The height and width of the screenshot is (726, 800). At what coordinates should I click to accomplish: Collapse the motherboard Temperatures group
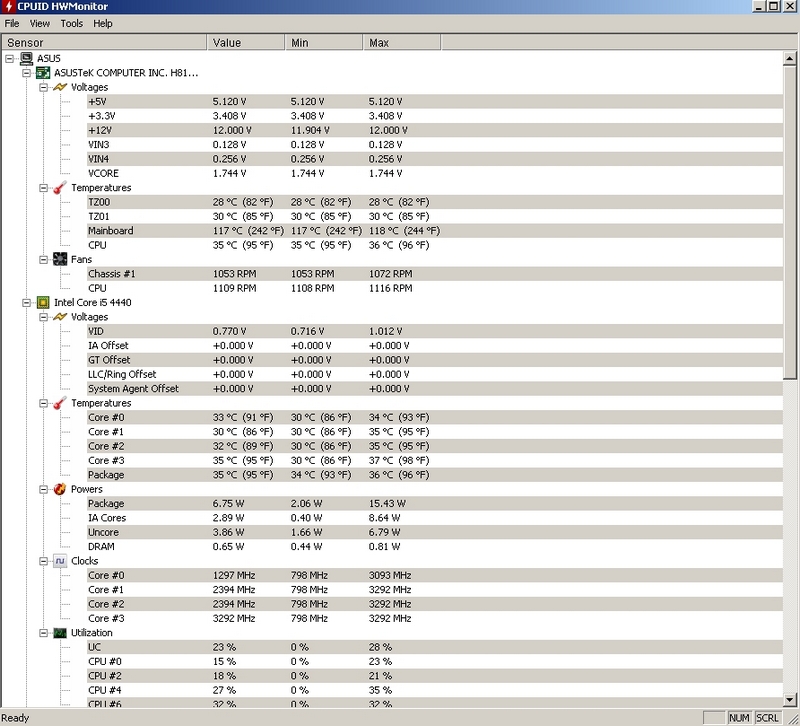click(43, 188)
